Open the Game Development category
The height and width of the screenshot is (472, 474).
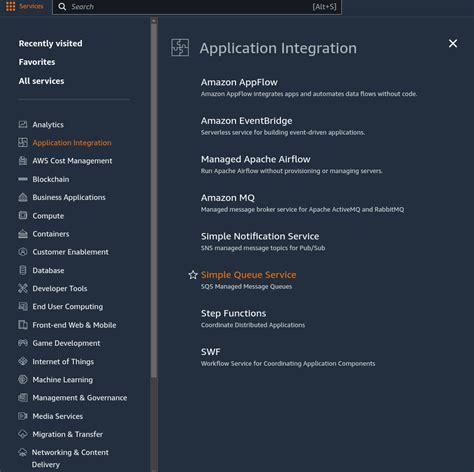66,343
